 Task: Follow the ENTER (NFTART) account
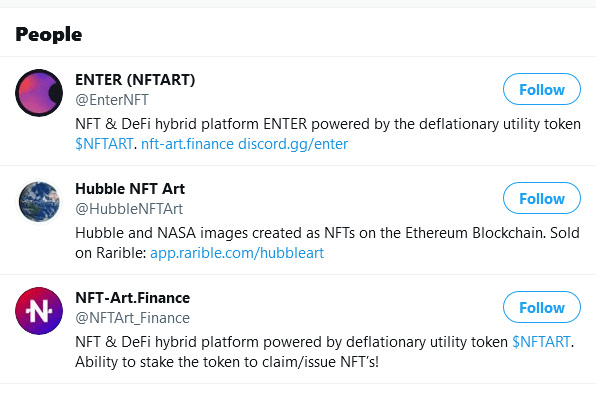(x=542, y=89)
